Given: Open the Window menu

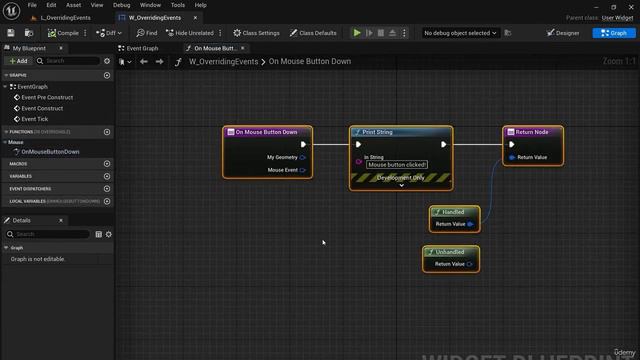Looking at the screenshot, I should click(150, 5).
